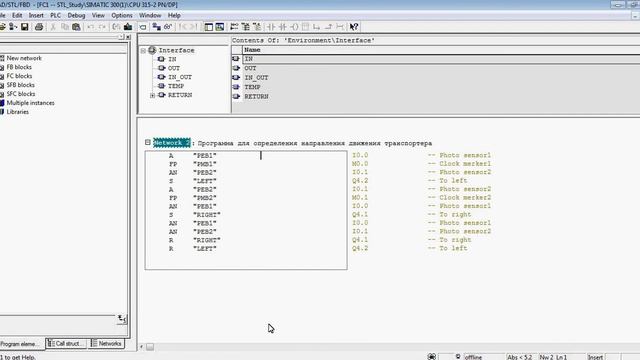
Task: Select Libraries in elements list
Action: point(18,112)
